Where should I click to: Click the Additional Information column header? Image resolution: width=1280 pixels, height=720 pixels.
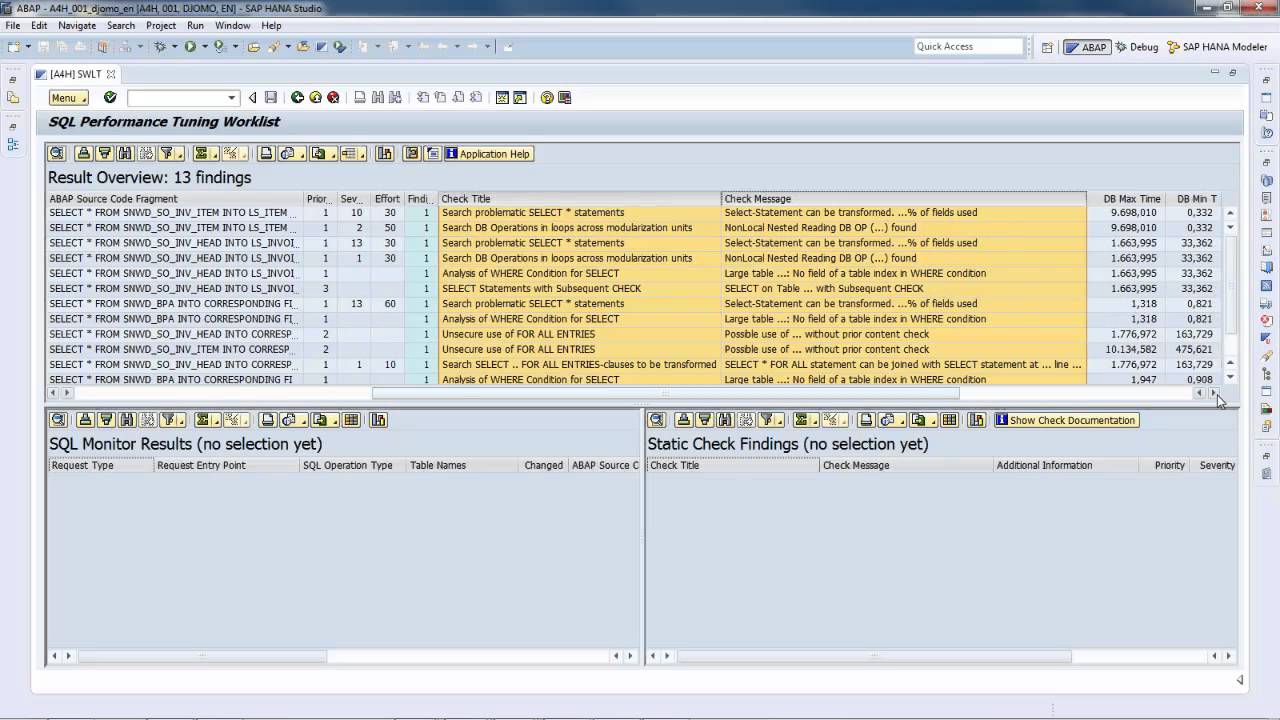coord(1067,465)
